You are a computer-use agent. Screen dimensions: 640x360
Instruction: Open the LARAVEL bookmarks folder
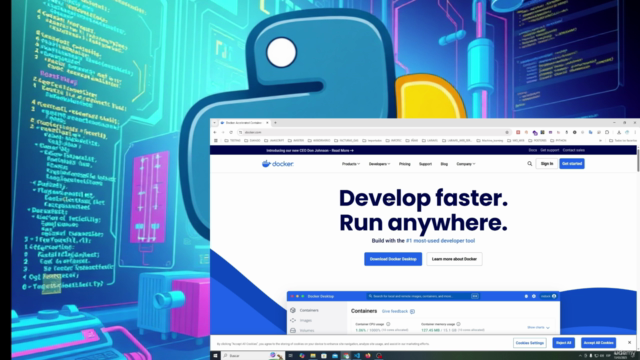click(x=430, y=140)
